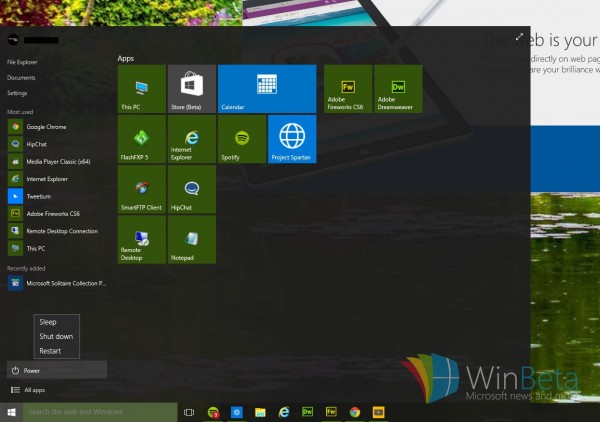This screenshot has height=422, width=600.
Task: Choose Restart in the power menu
Action: tap(50, 351)
